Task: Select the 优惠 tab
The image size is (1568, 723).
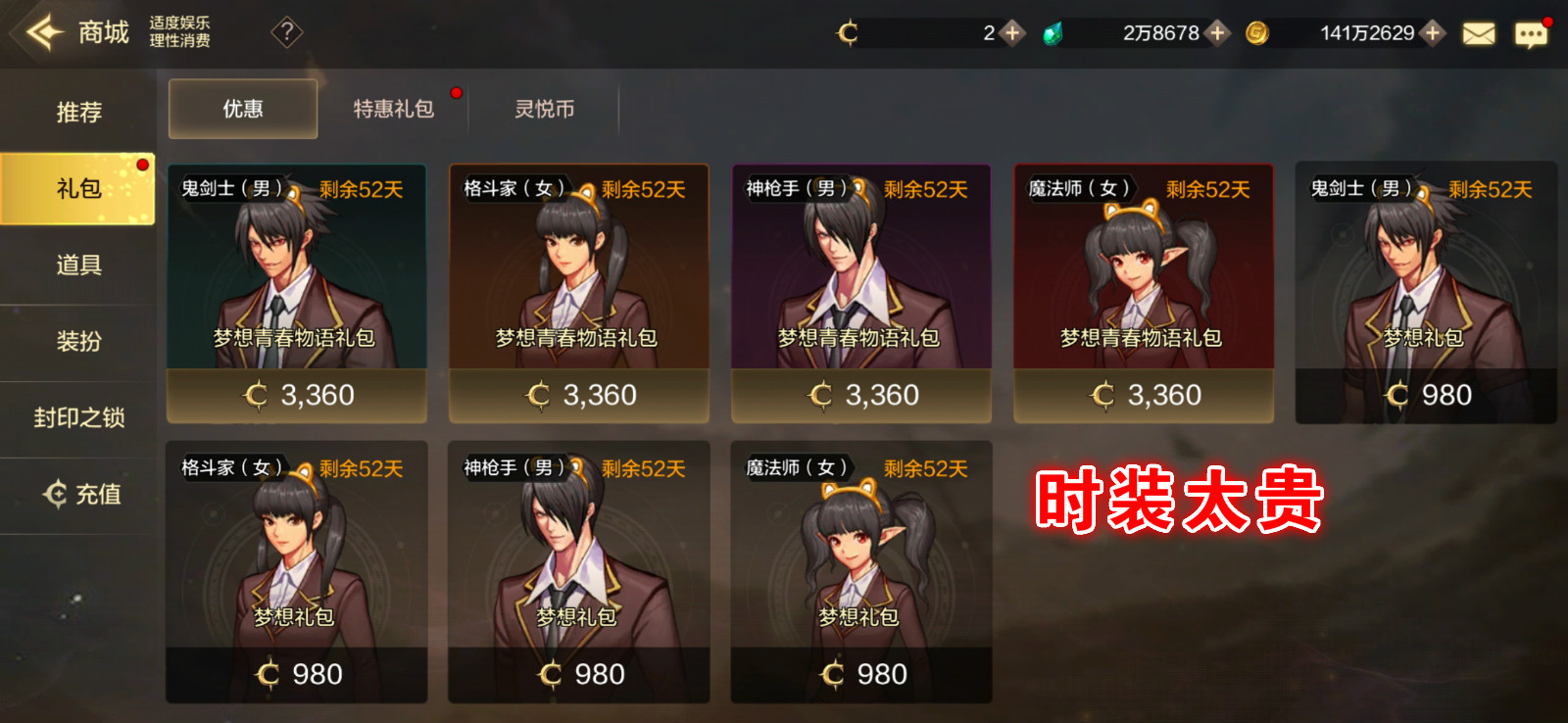Action: click(243, 109)
